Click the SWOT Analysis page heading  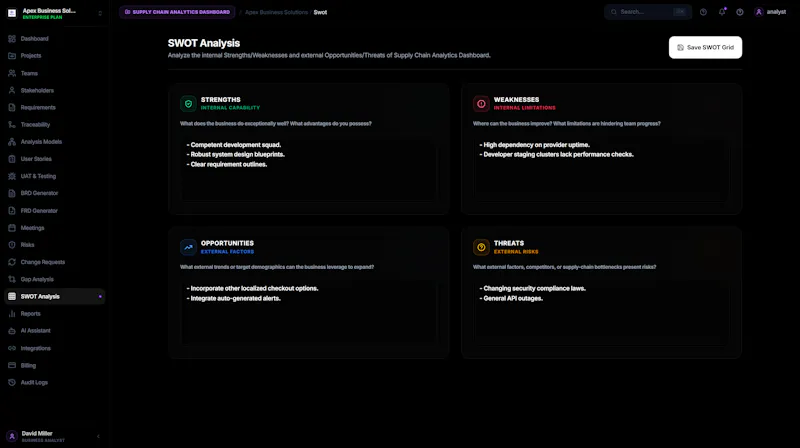(x=204, y=43)
